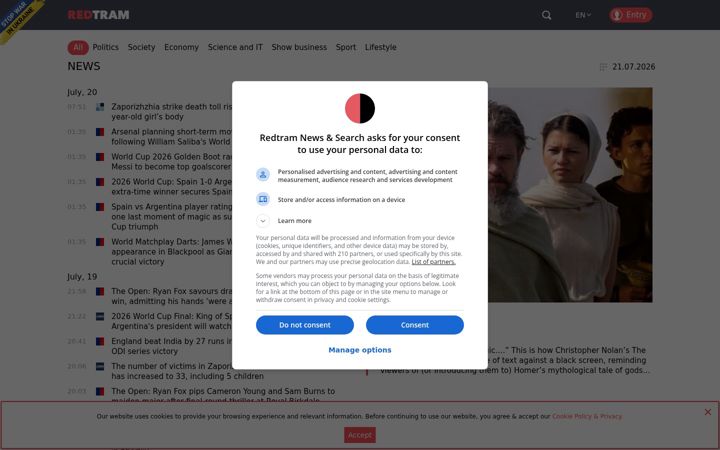Screen dimensions: 720x450
Task: Click source flag icon beside Arsenal headline
Action: 100,132
